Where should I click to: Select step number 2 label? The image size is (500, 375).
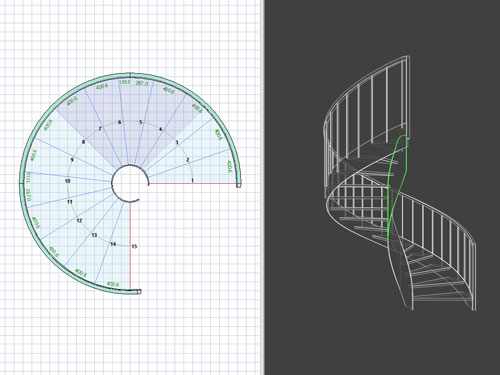(x=188, y=160)
